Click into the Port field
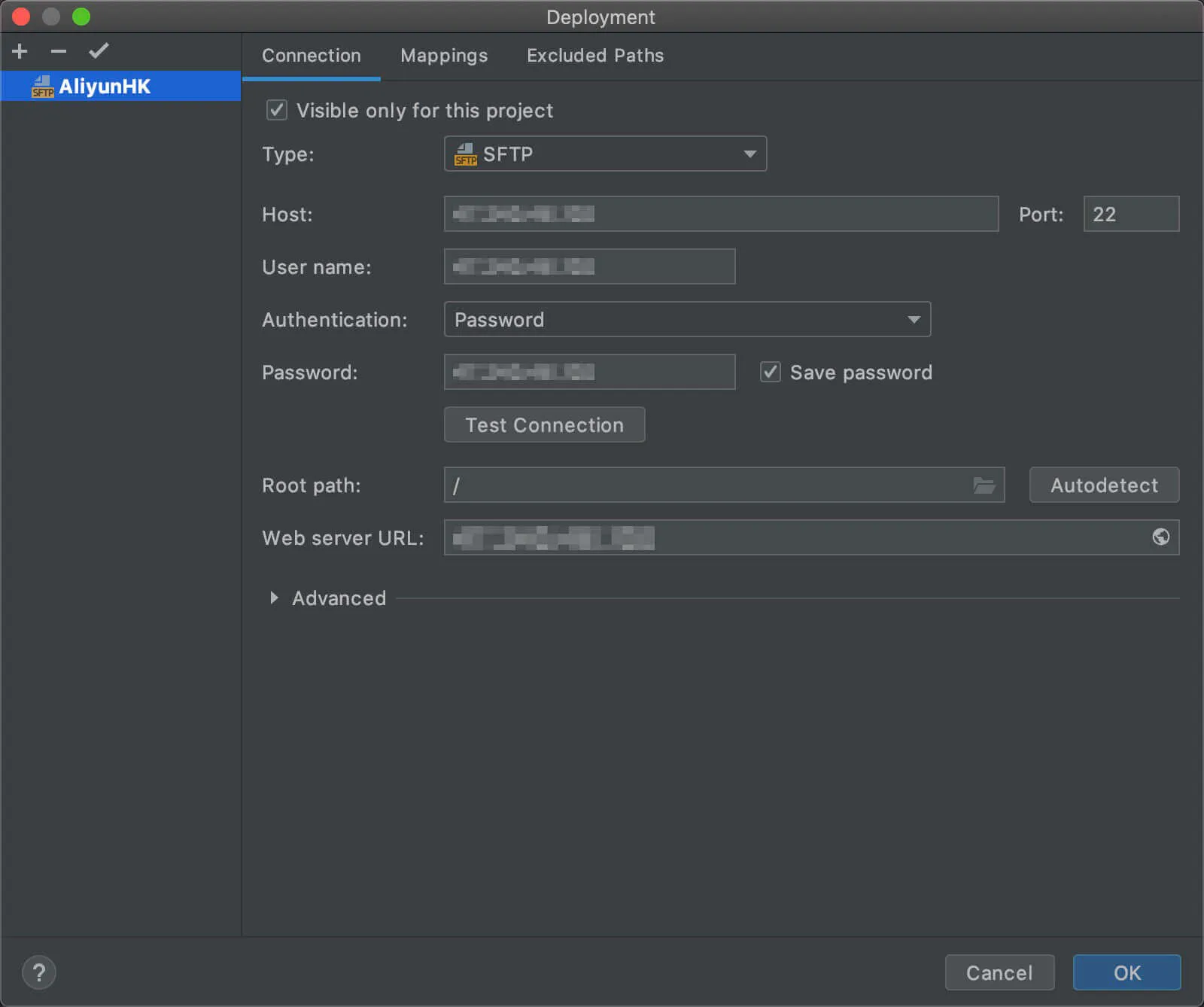This screenshot has width=1204, height=1007. click(x=1130, y=214)
